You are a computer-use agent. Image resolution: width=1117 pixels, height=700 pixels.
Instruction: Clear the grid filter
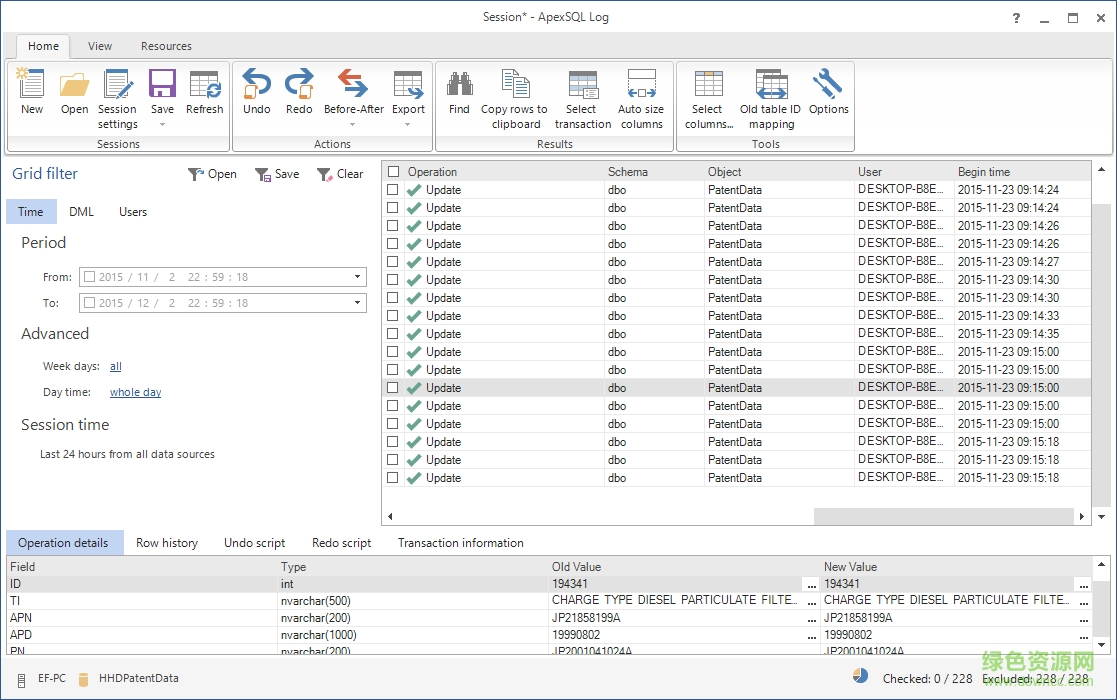[340, 173]
